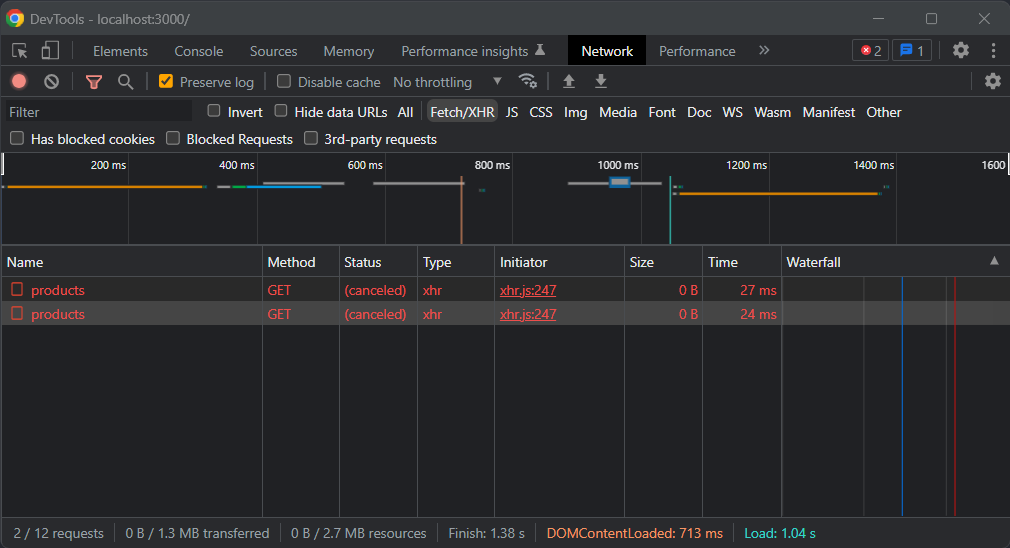Select the Fetch/XHR filter
Viewport: 1010px width, 548px height.
pos(462,112)
